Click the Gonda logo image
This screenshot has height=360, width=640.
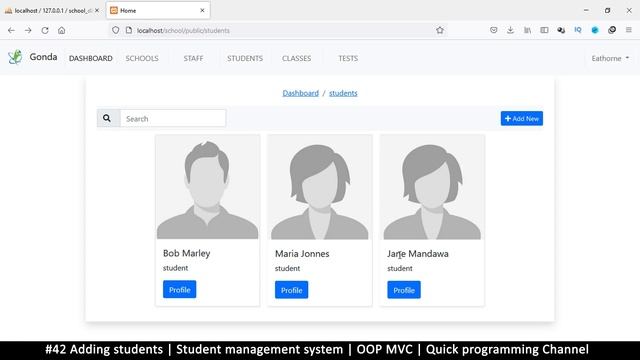(15, 57)
